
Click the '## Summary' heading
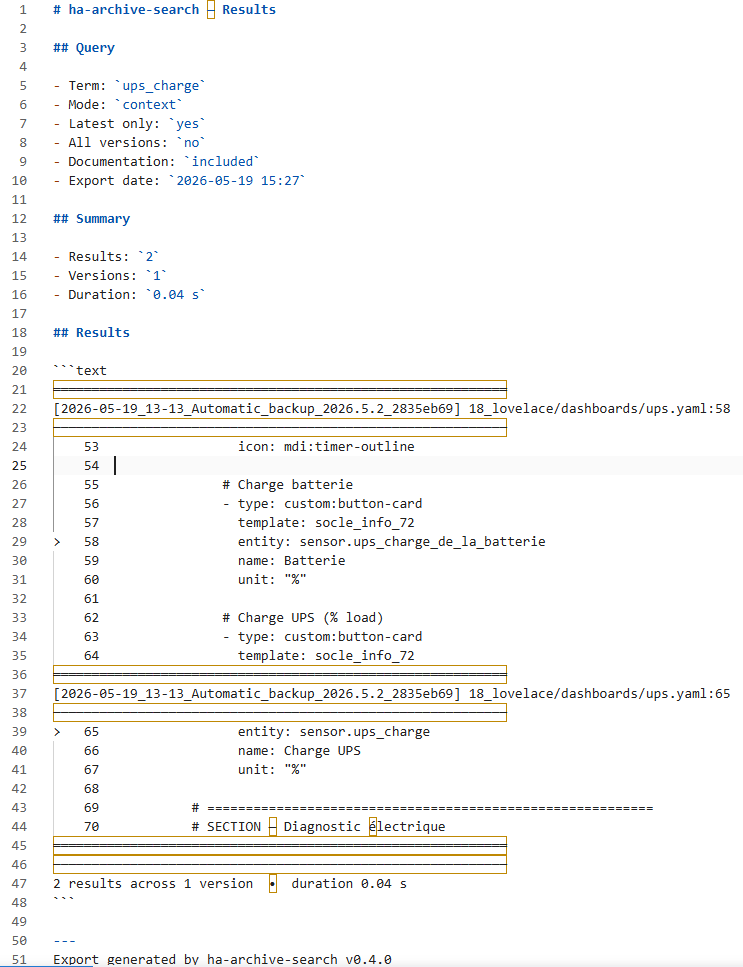point(91,219)
